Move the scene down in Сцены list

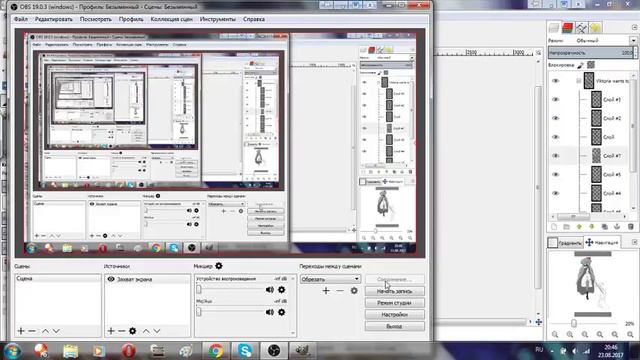pyautogui.click(x=56, y=331)
